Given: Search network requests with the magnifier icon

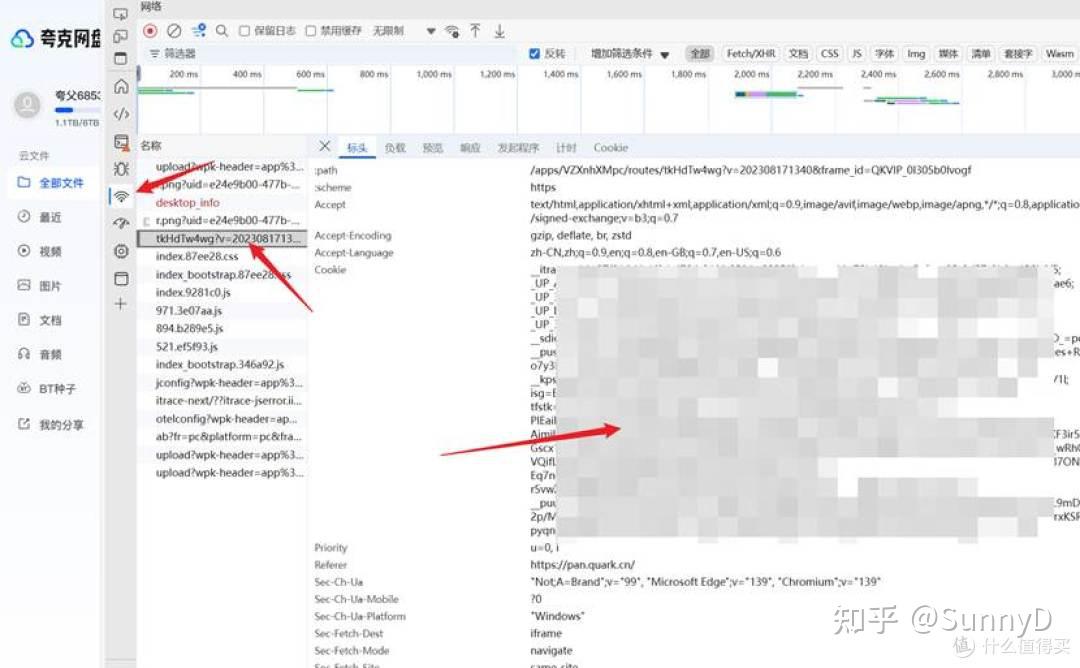Looking at the screenshot, I should (220, 30).
